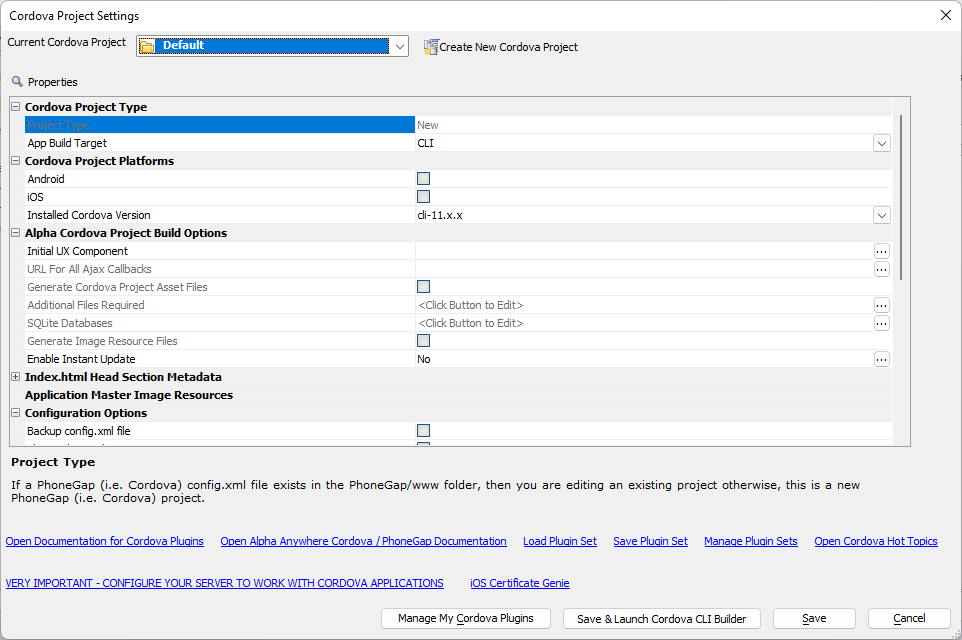Click the URL For All Ajax Callbacks field
The image size is (962, 640).
(x=644, y=269)
